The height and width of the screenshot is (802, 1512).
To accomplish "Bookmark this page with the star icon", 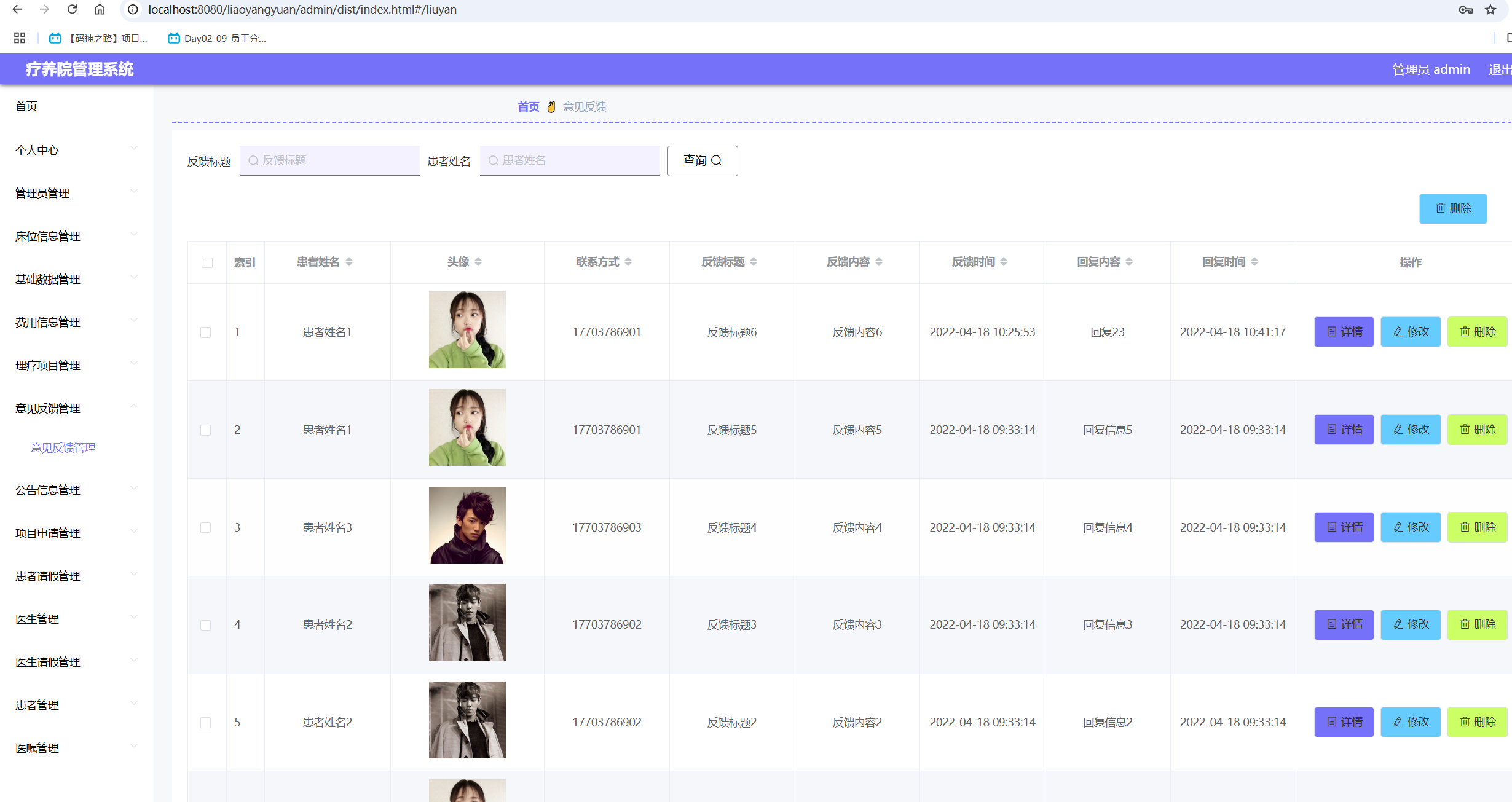I will pos(1491,10).
